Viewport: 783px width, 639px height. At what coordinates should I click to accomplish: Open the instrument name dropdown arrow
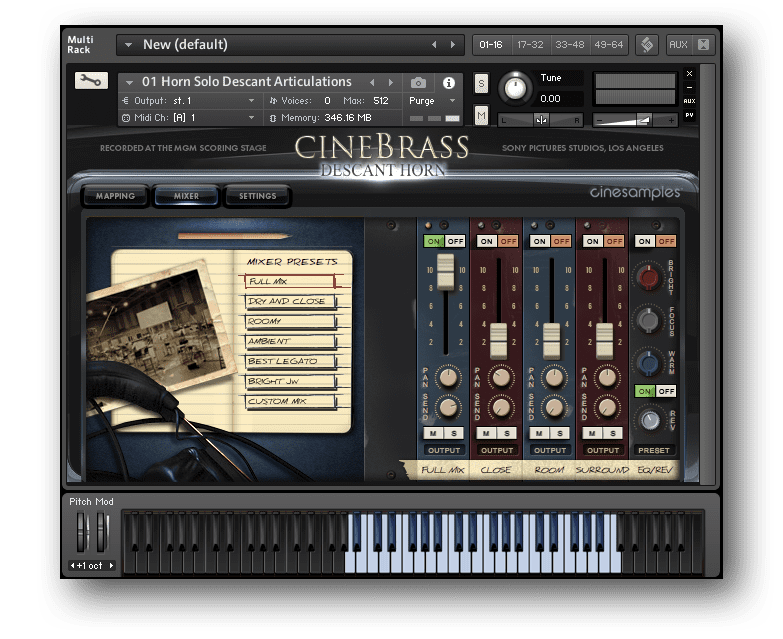[129, 82]
